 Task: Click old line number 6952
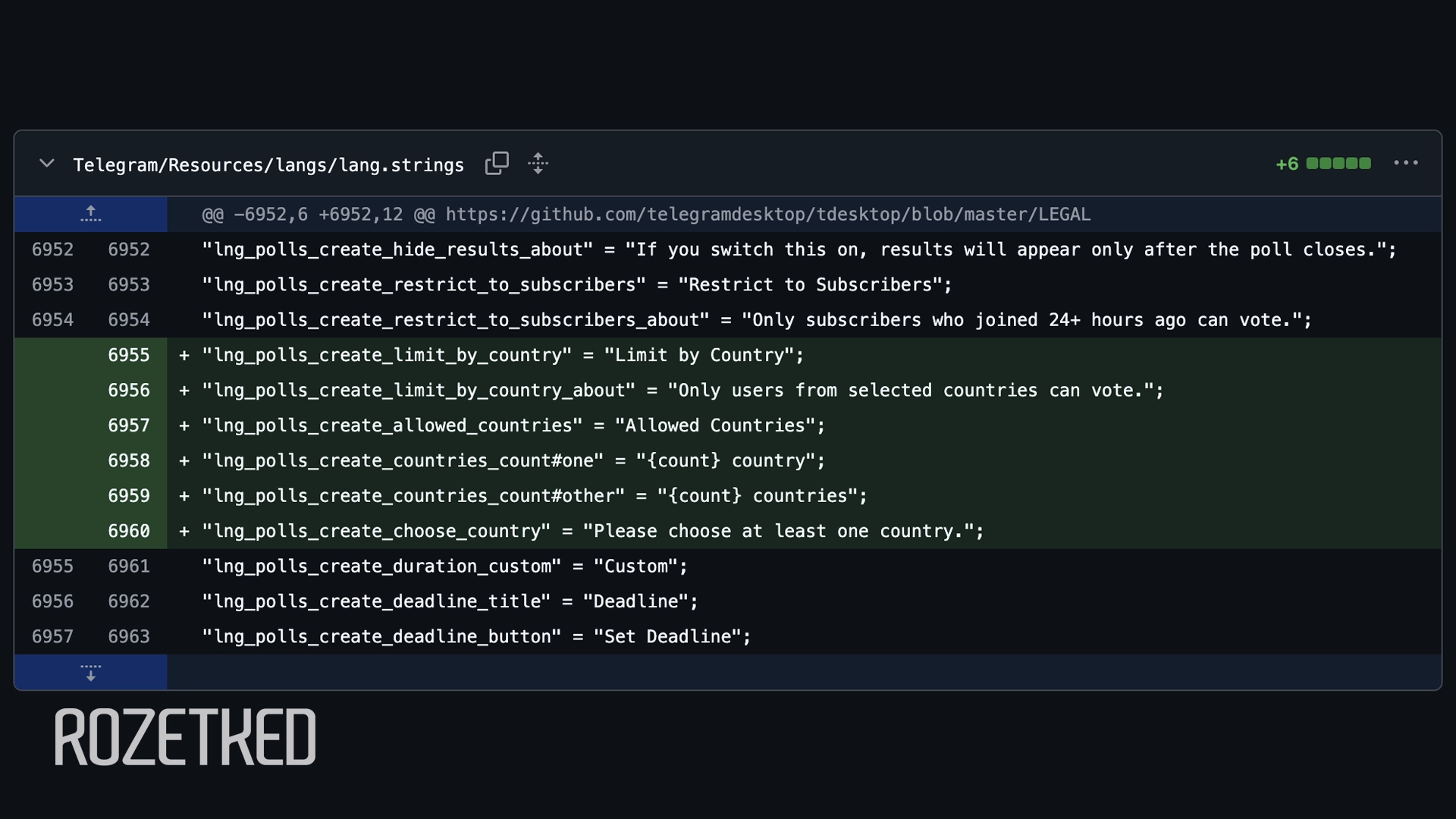(x=52, y=250)
